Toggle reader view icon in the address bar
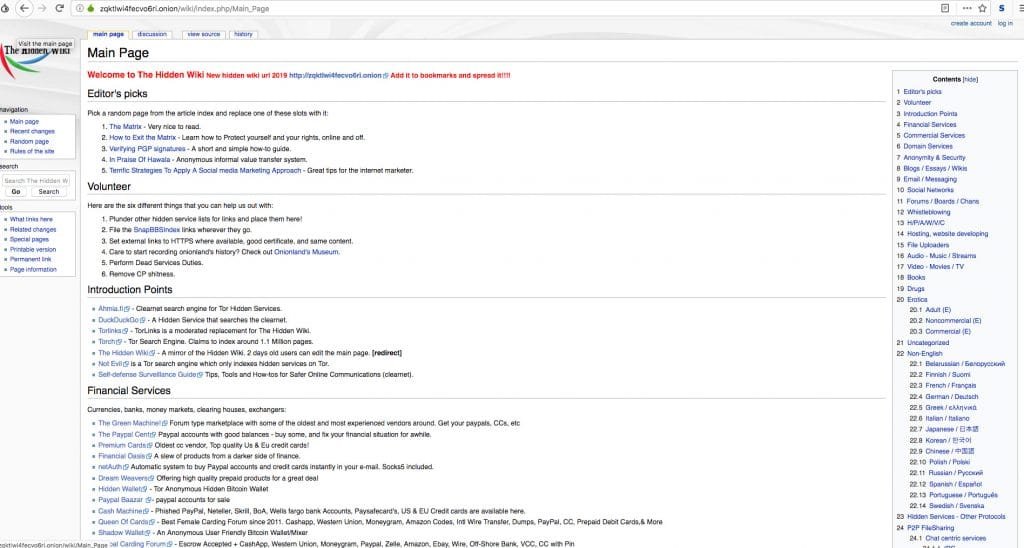 tap(945, 8)
